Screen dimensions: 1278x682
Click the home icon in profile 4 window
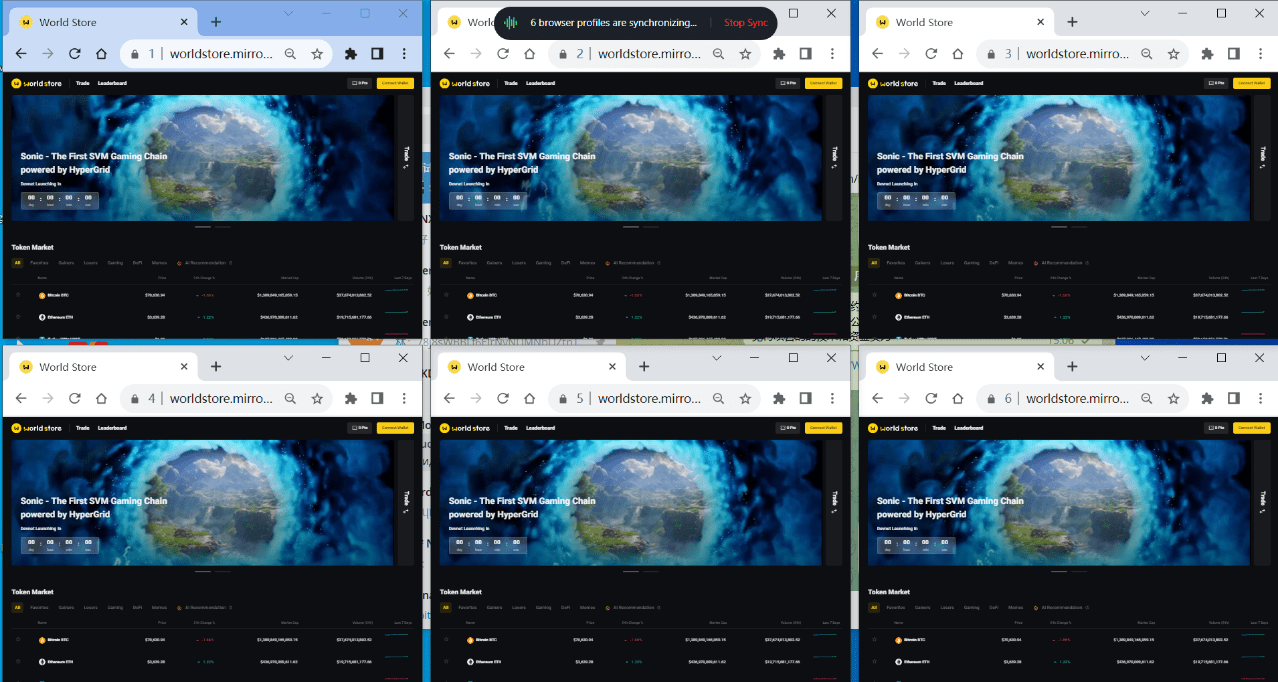101,398
